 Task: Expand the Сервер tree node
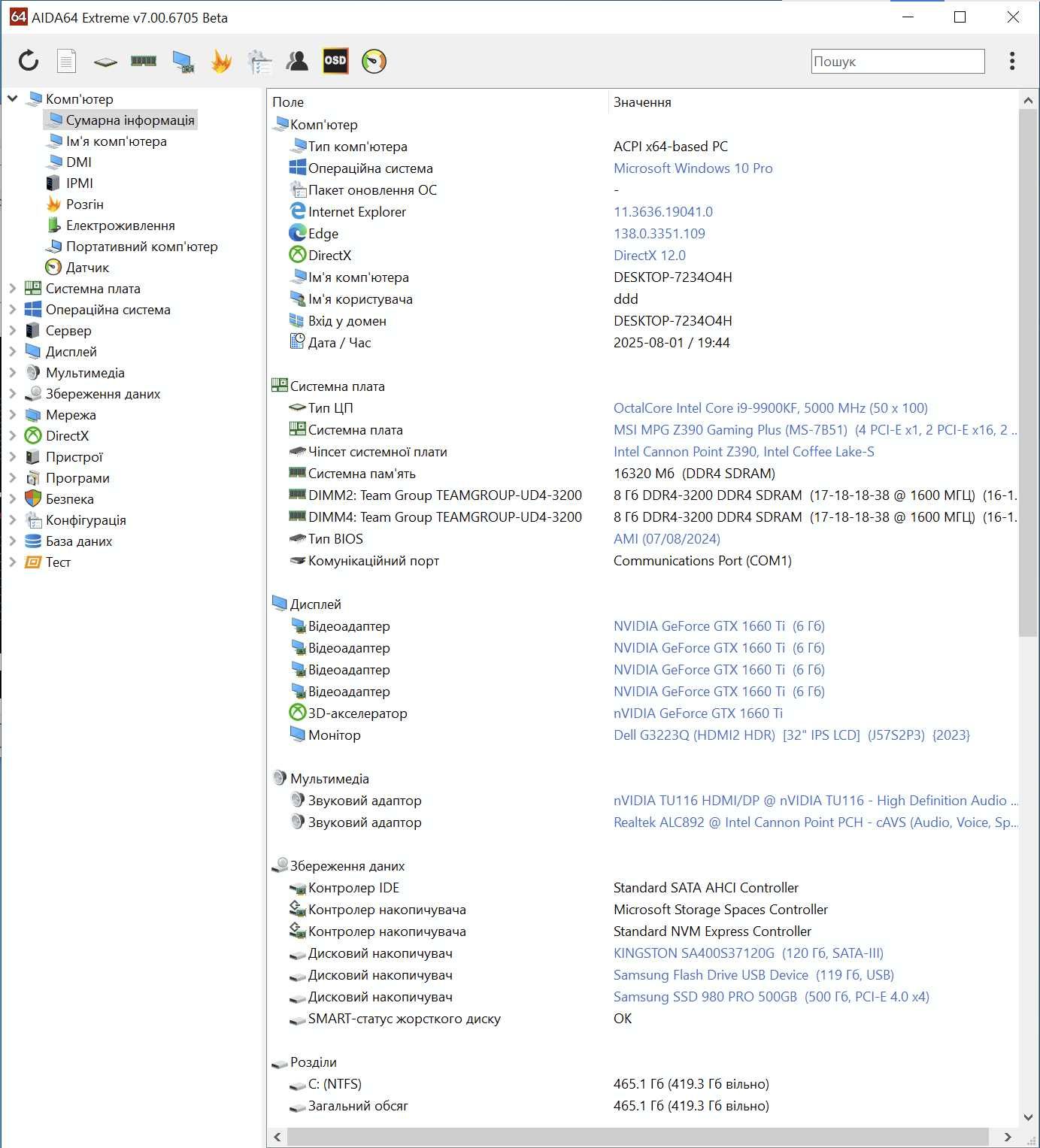[13, 330]
